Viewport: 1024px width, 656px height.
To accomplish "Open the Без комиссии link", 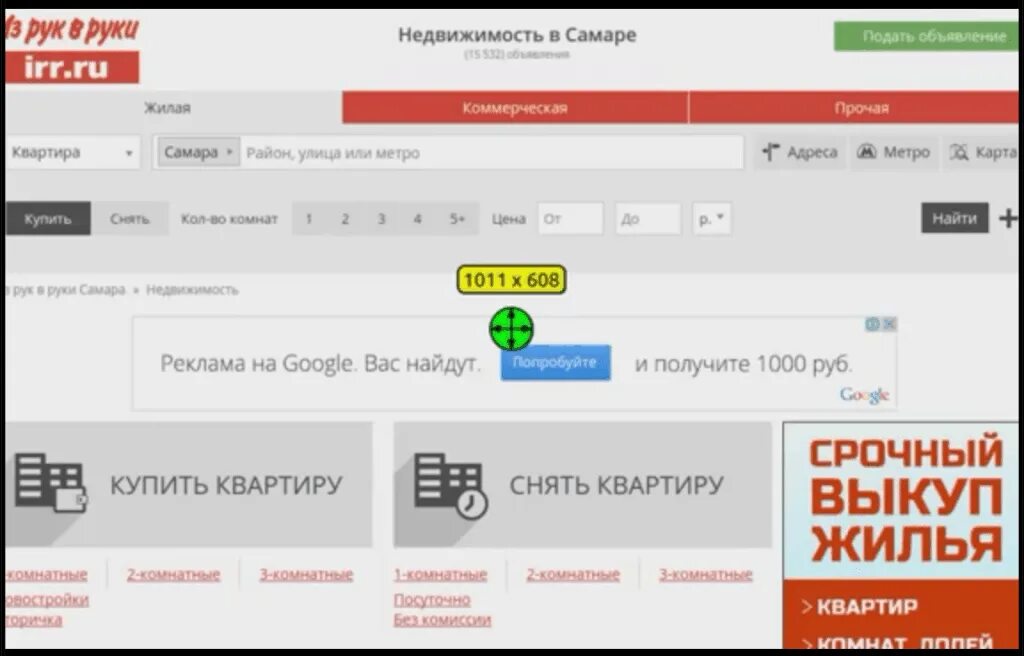I will pos(442,619).
